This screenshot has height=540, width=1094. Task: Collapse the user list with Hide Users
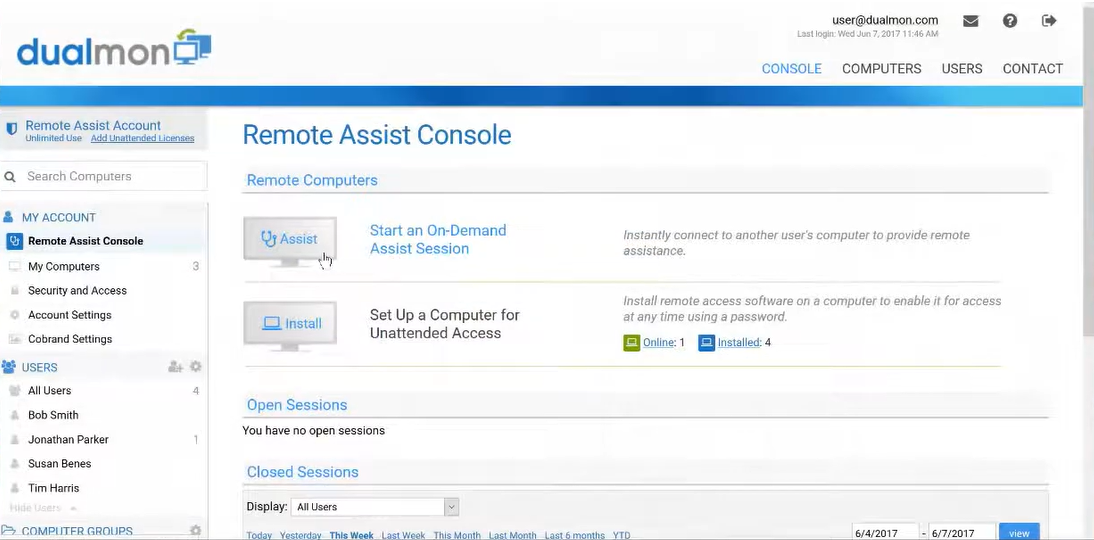[43, 508]
